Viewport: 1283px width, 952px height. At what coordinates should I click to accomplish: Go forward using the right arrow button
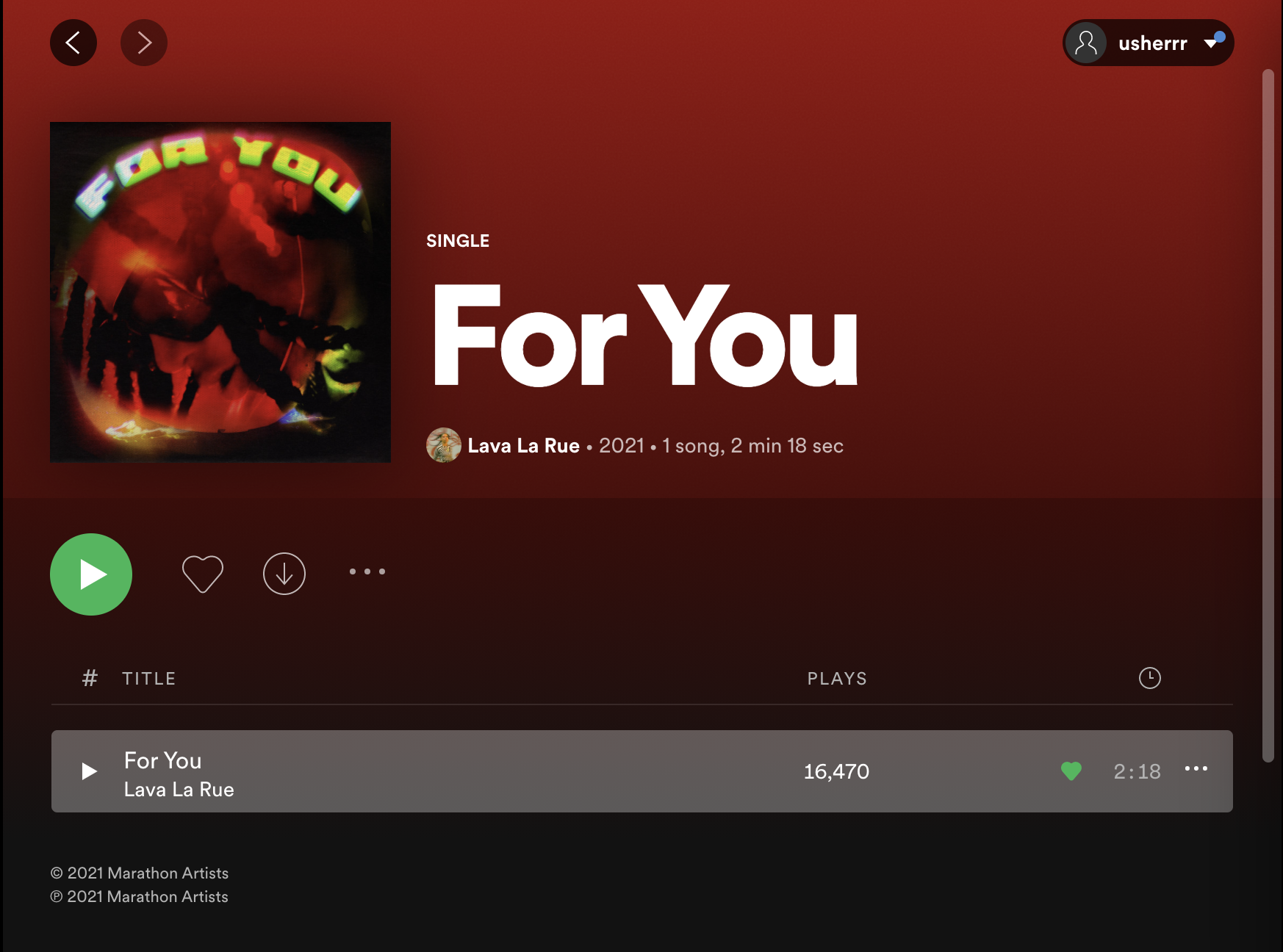tap(144, 43)
